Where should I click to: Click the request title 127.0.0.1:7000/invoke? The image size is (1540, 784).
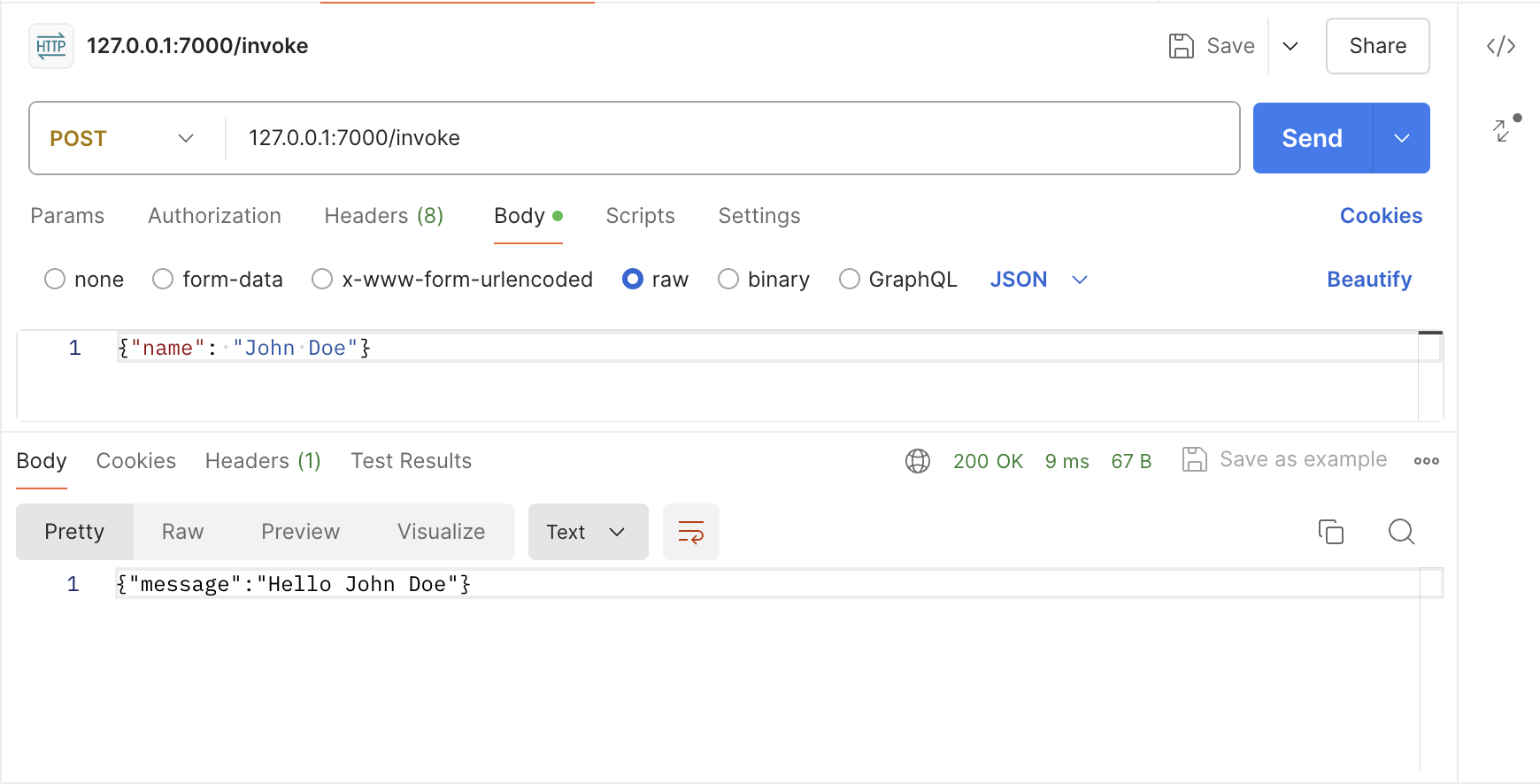point(197,46)
